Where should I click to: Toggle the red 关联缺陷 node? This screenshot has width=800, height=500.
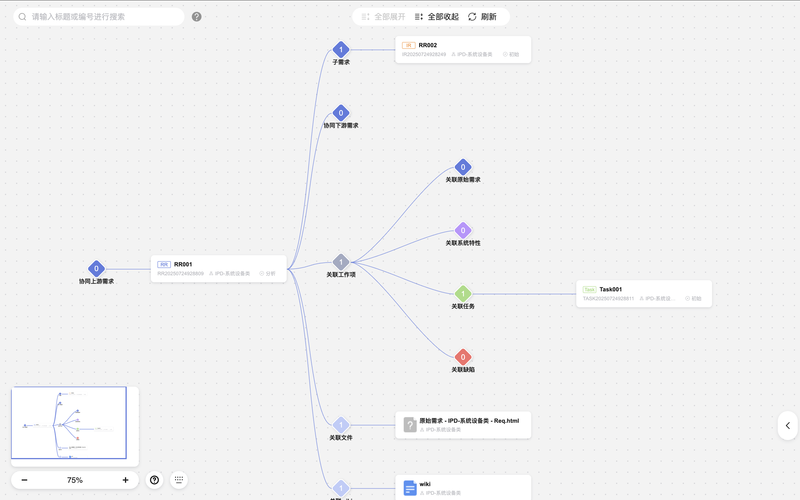tap(463, 357)
